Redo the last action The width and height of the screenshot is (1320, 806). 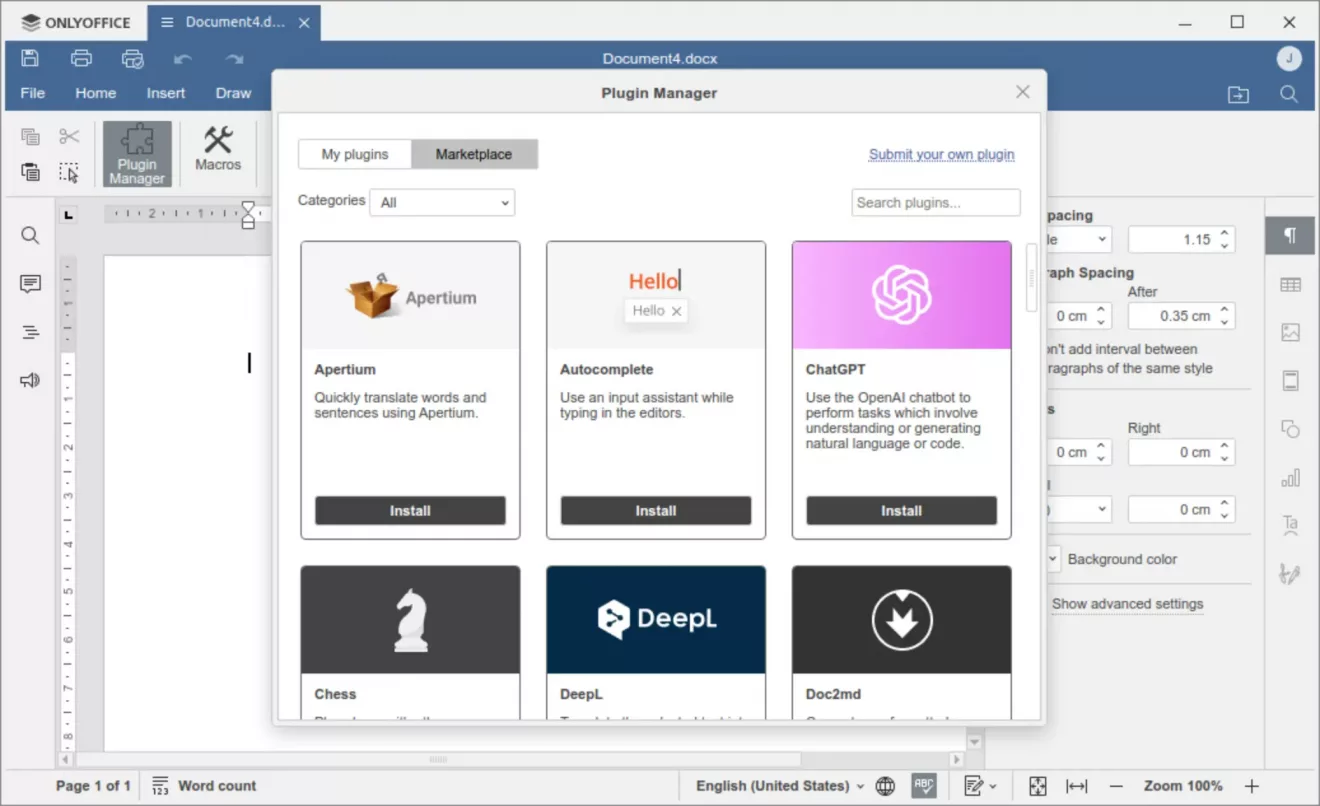234,59
